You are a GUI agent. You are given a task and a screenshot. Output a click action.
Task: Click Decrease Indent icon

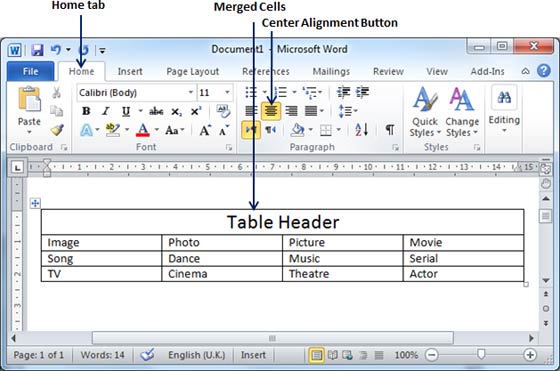[344, 92]
